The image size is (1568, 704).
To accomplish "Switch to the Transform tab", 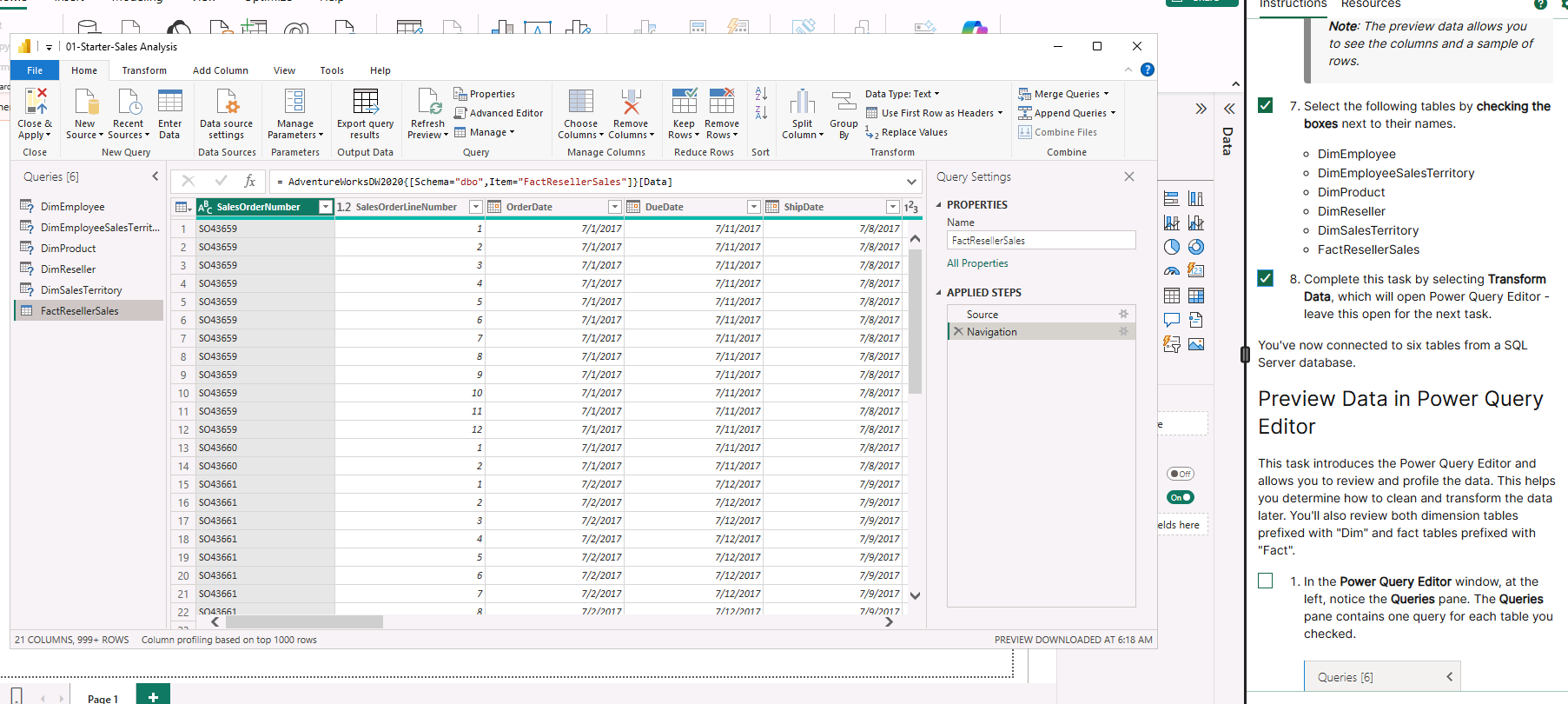I will pos(144,70).
